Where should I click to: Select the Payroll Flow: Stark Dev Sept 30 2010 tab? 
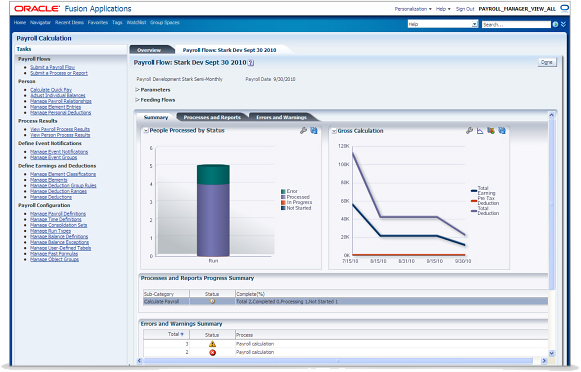pos(229,50)
